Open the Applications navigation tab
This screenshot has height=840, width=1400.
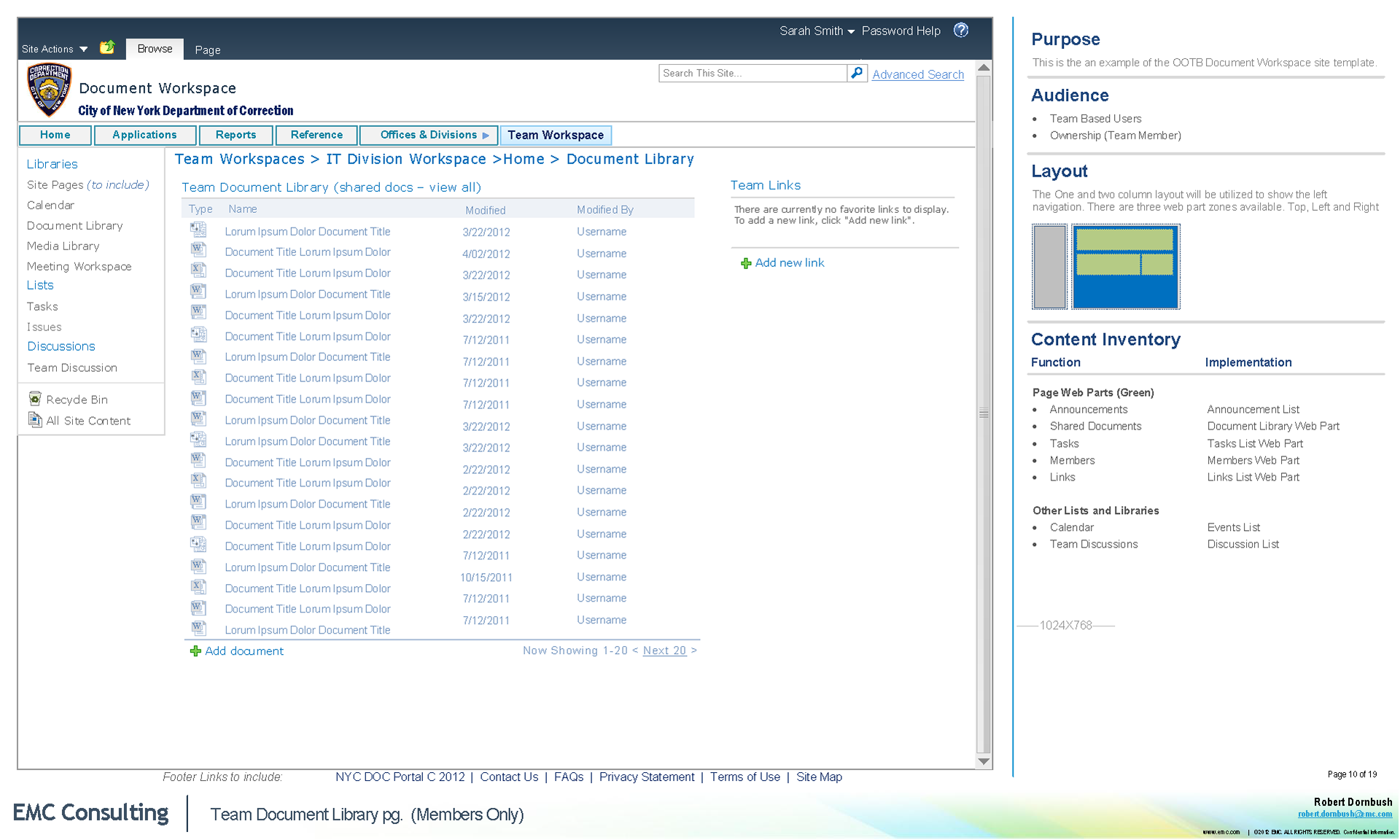[x=144, y=135]
